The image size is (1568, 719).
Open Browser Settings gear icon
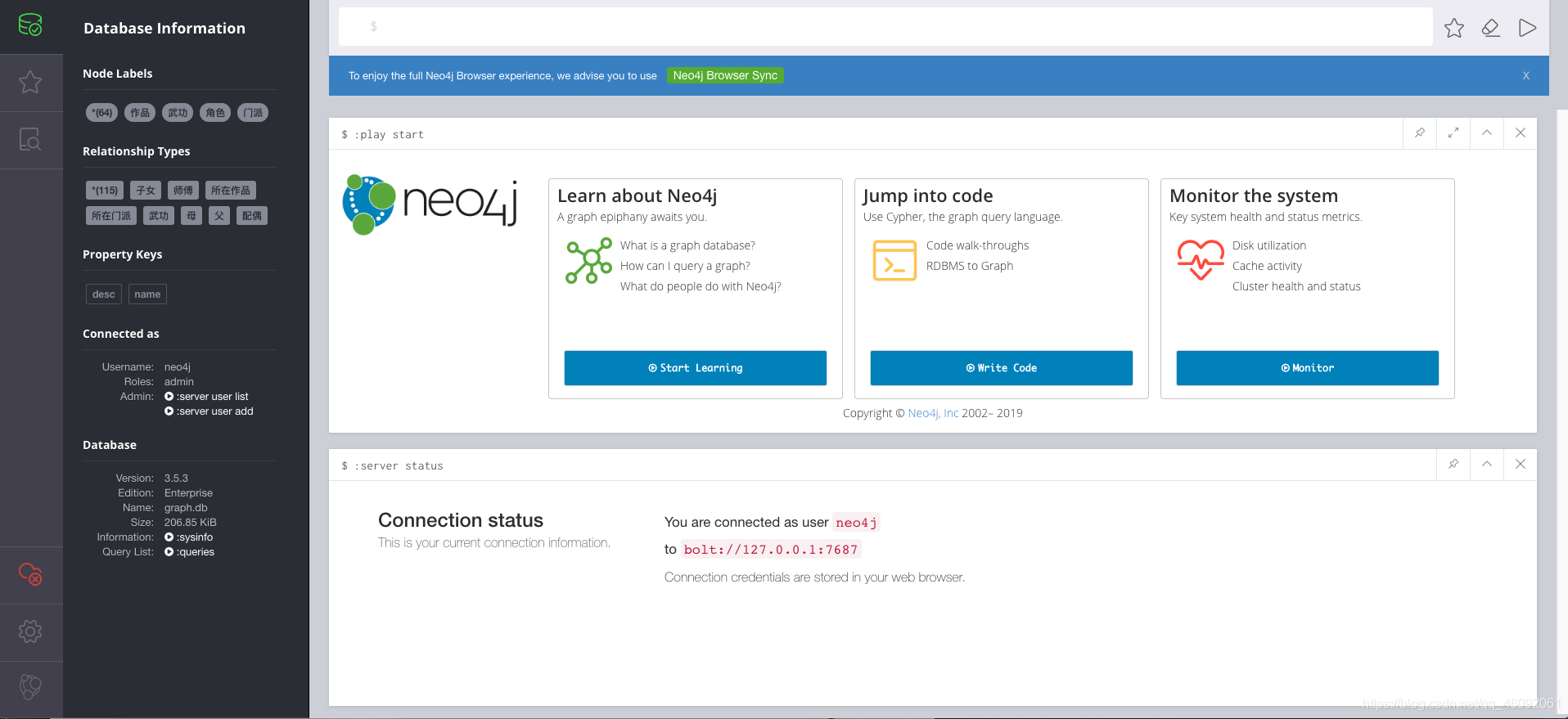(30, 631)
